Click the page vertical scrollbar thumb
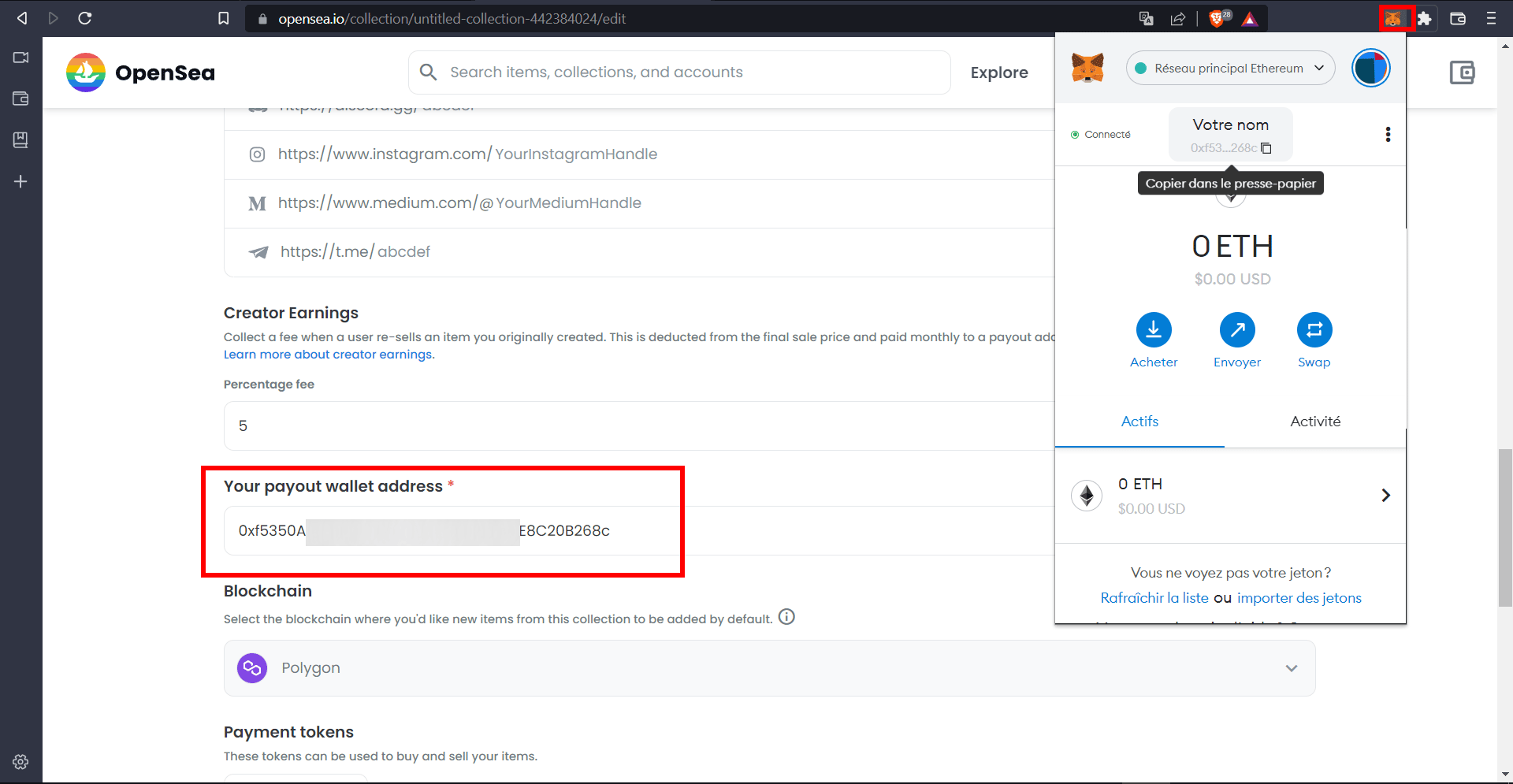1513x784 pixels. coord(1505,527)
